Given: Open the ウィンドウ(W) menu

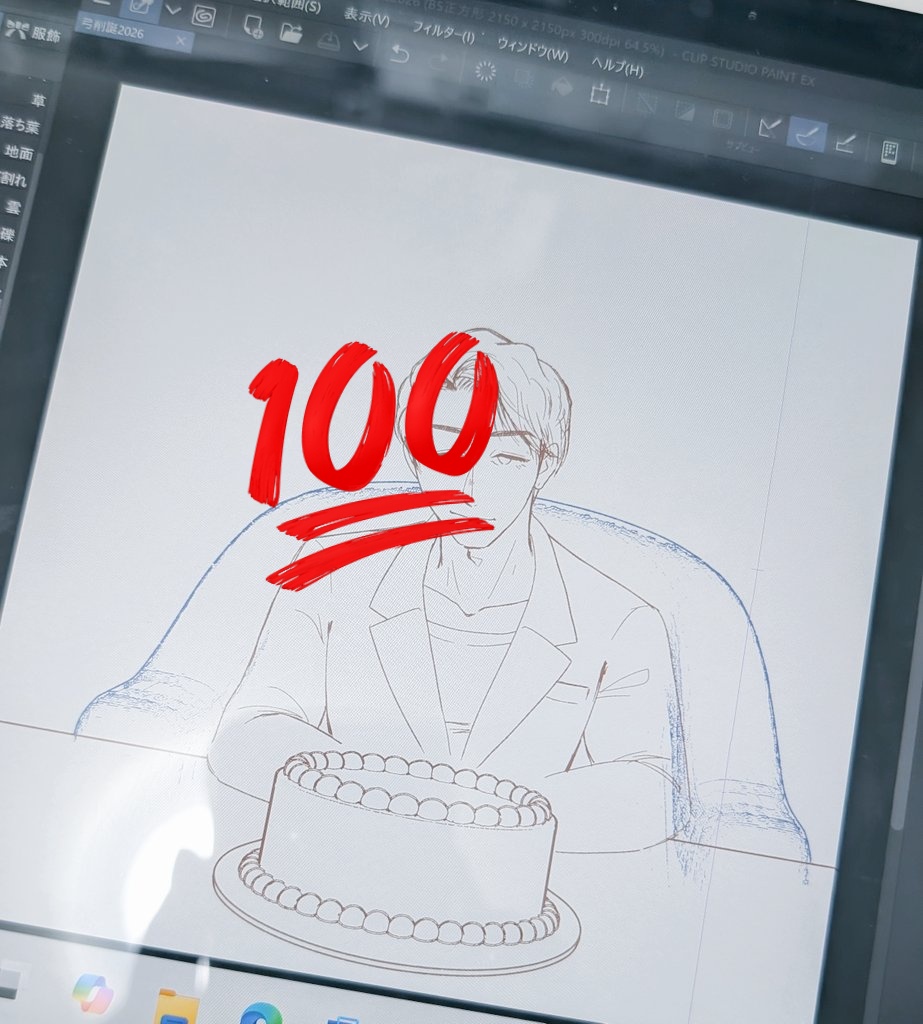Looking at the screenshot, I should (532, 49).
